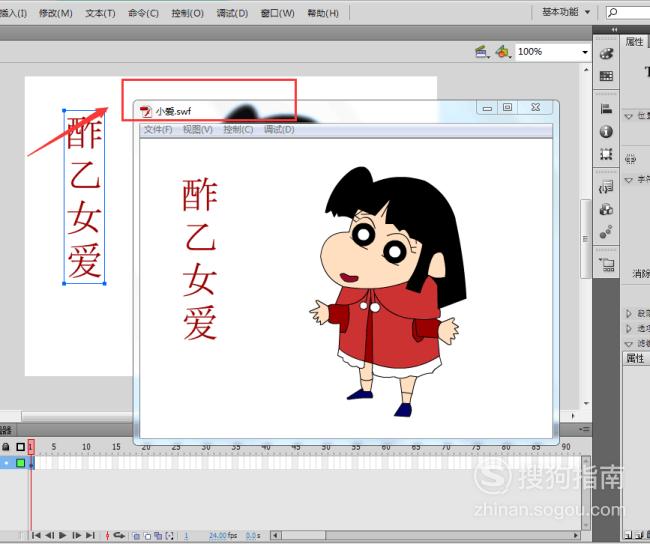Toggle show all layers as outlines
Viewport: 650px width, 544px height.
pyautogui.click(x=20, y=447)
